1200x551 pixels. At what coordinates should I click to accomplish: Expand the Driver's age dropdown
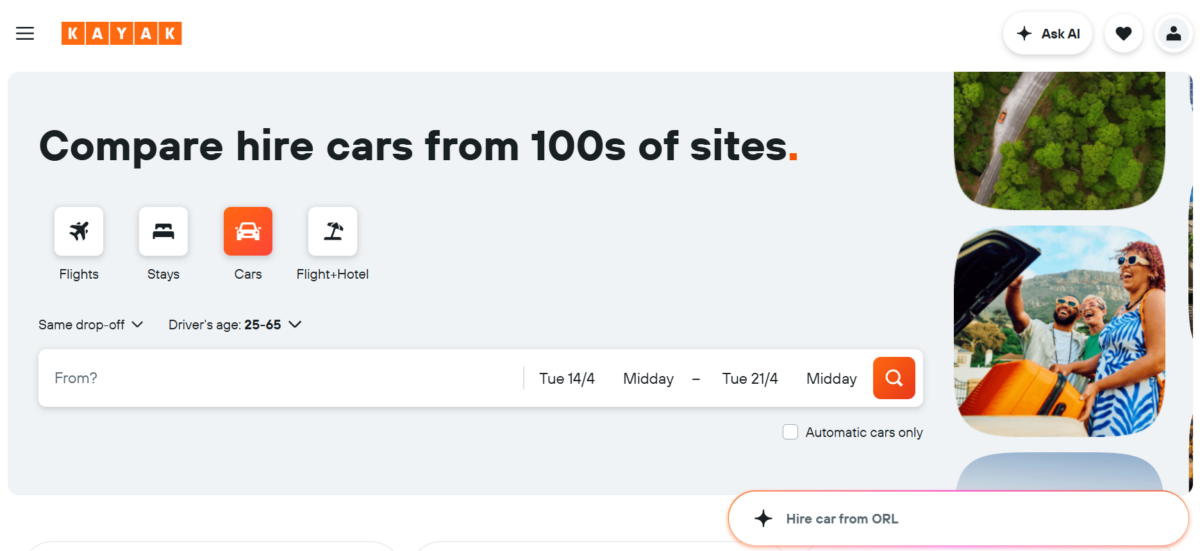tap(235, 324)
